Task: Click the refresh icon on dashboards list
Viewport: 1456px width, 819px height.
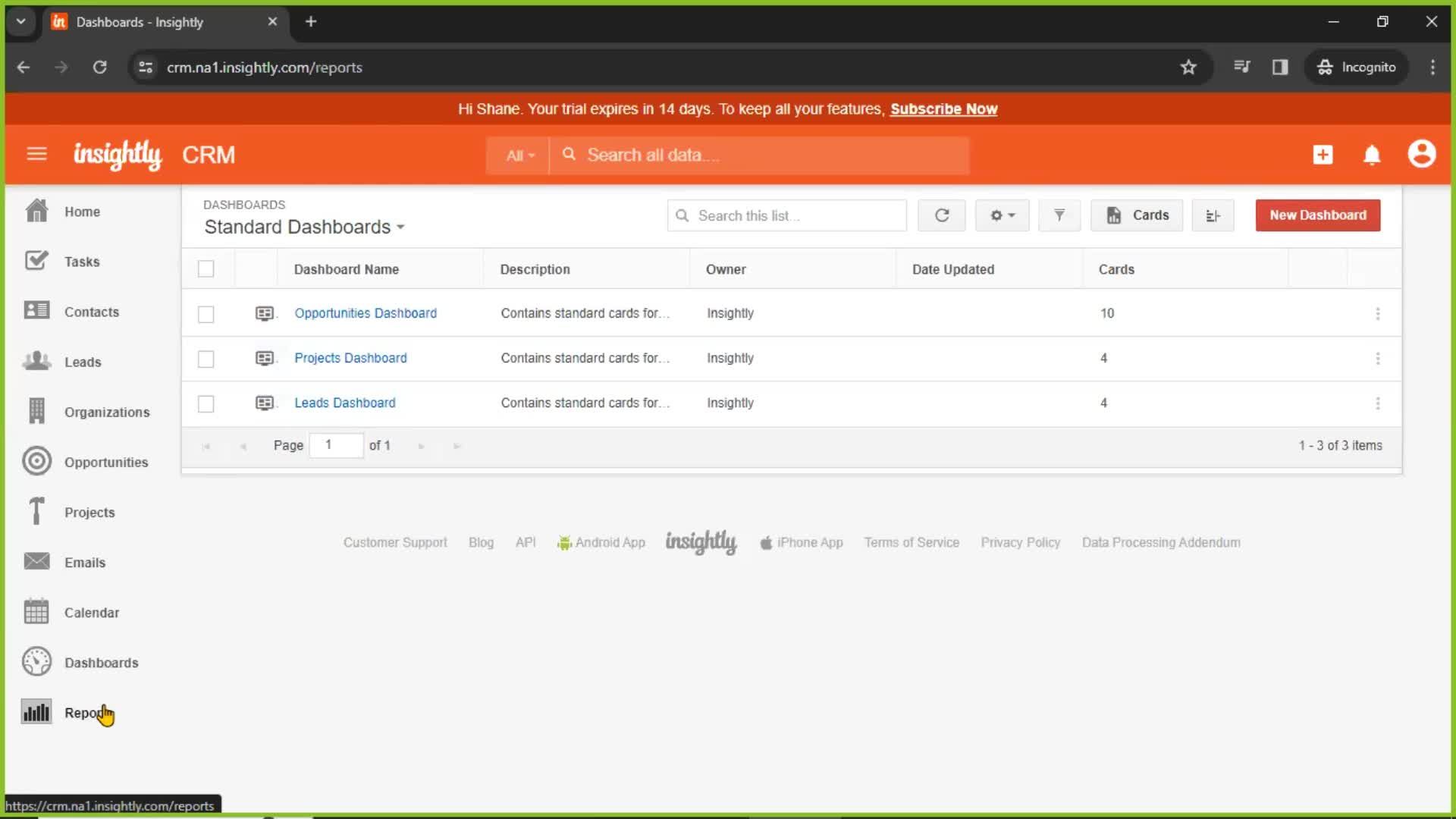Action: (940, 215)
